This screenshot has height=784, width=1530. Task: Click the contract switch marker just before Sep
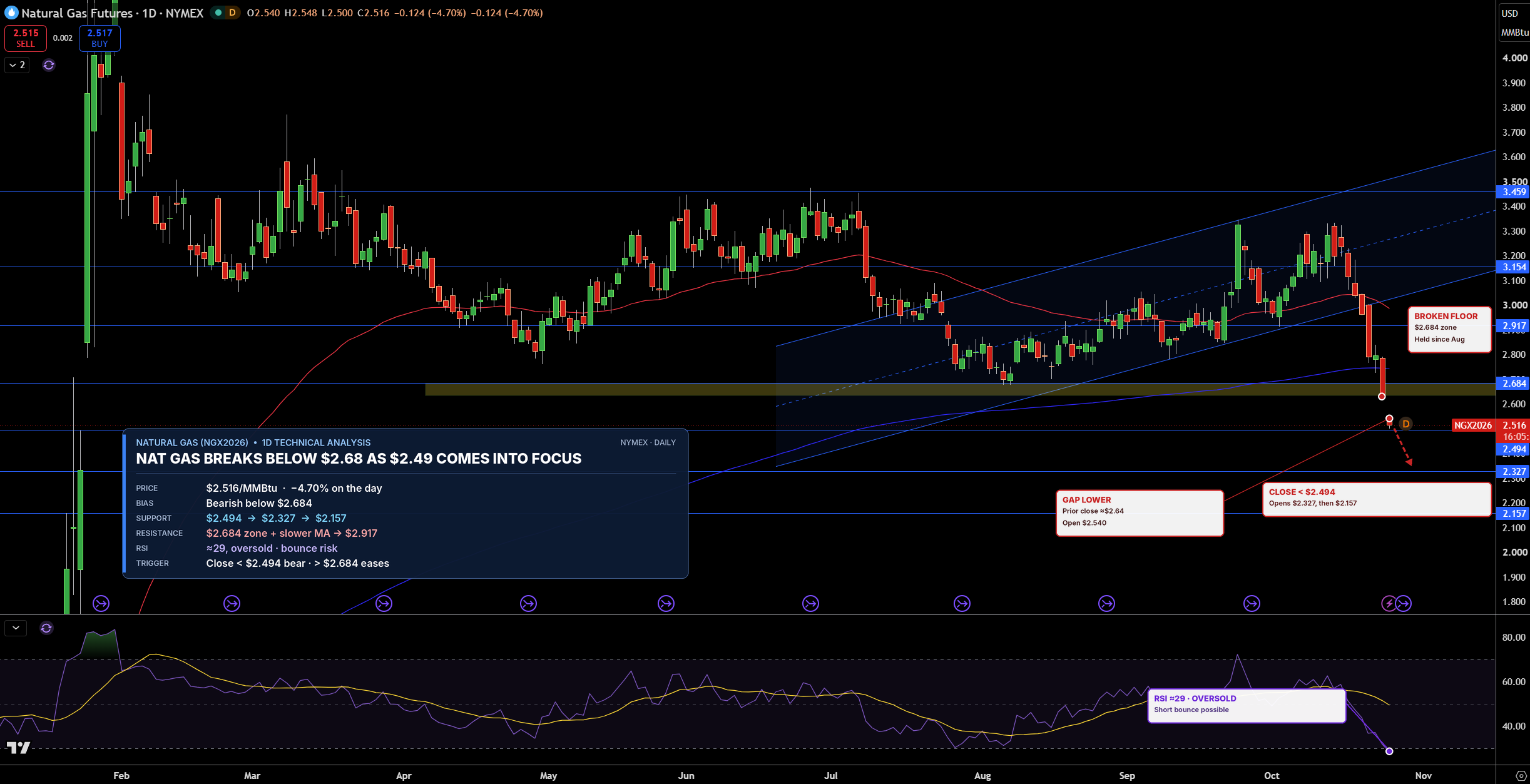tap(1107, 604)
